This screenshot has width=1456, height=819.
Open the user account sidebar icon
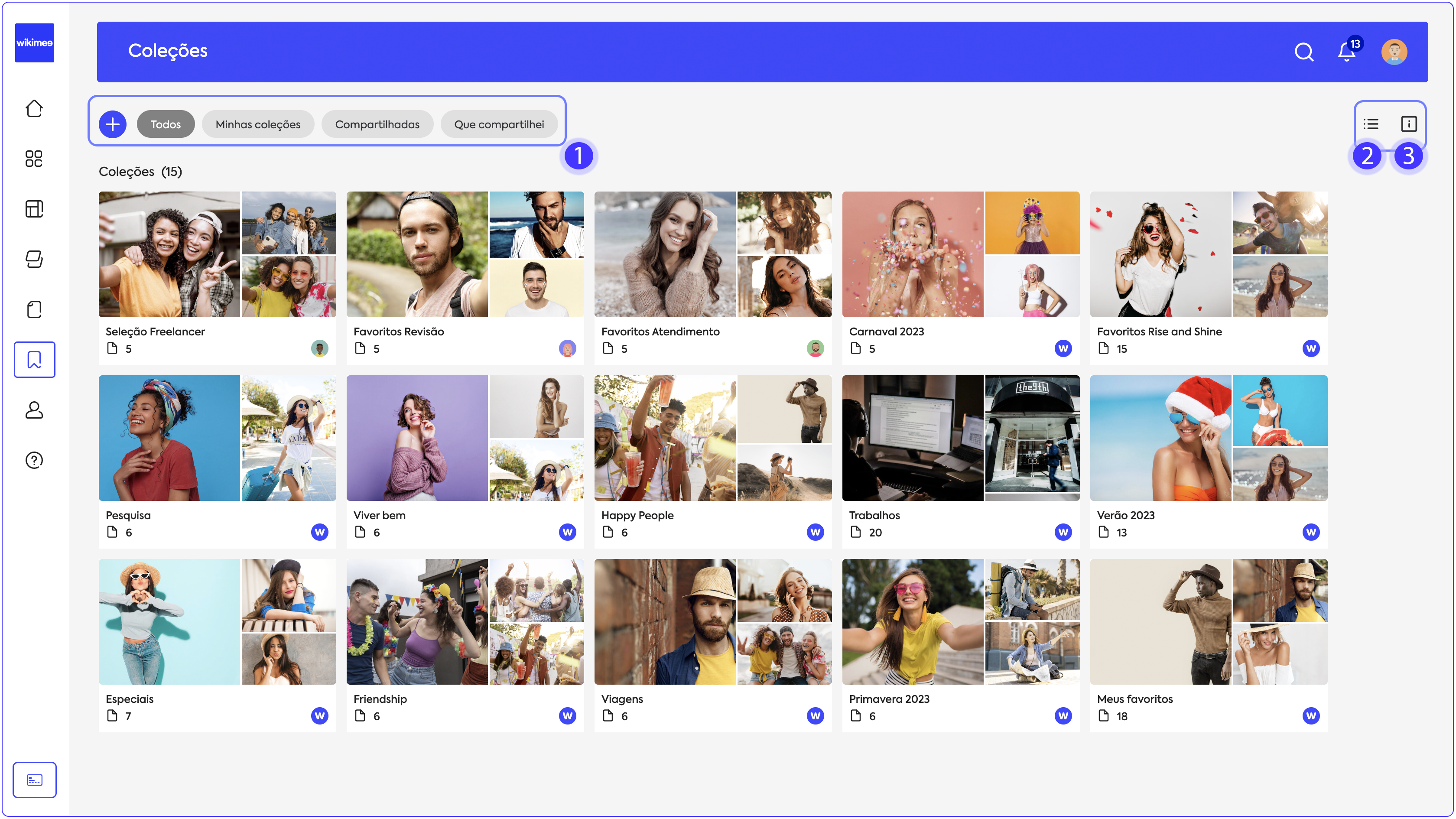pyautogui.click(x=35, y=410)
